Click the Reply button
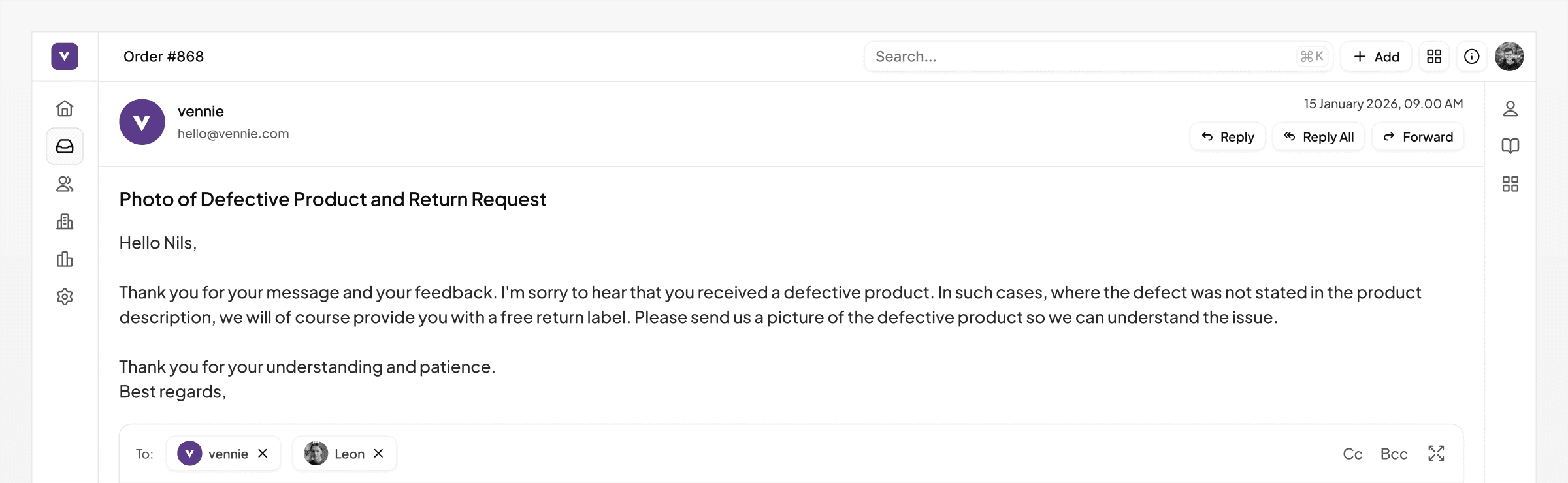The height and width of the screenshot is (483, 1568). (x=1228, y=137)
